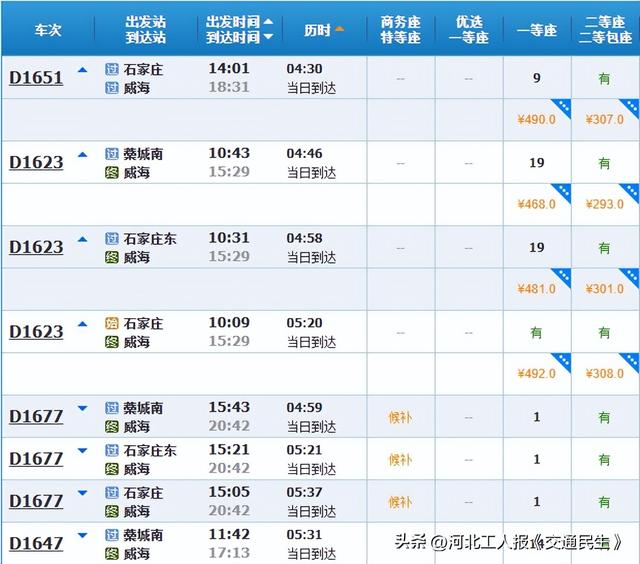Sort by 出发时间 column header
This screenshot has width=640, height=564.
pyautogui.click(x=239, y=21)
